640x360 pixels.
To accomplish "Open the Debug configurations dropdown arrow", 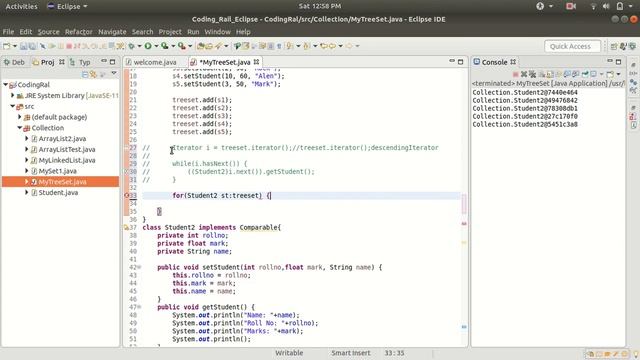I will (140, 46).
